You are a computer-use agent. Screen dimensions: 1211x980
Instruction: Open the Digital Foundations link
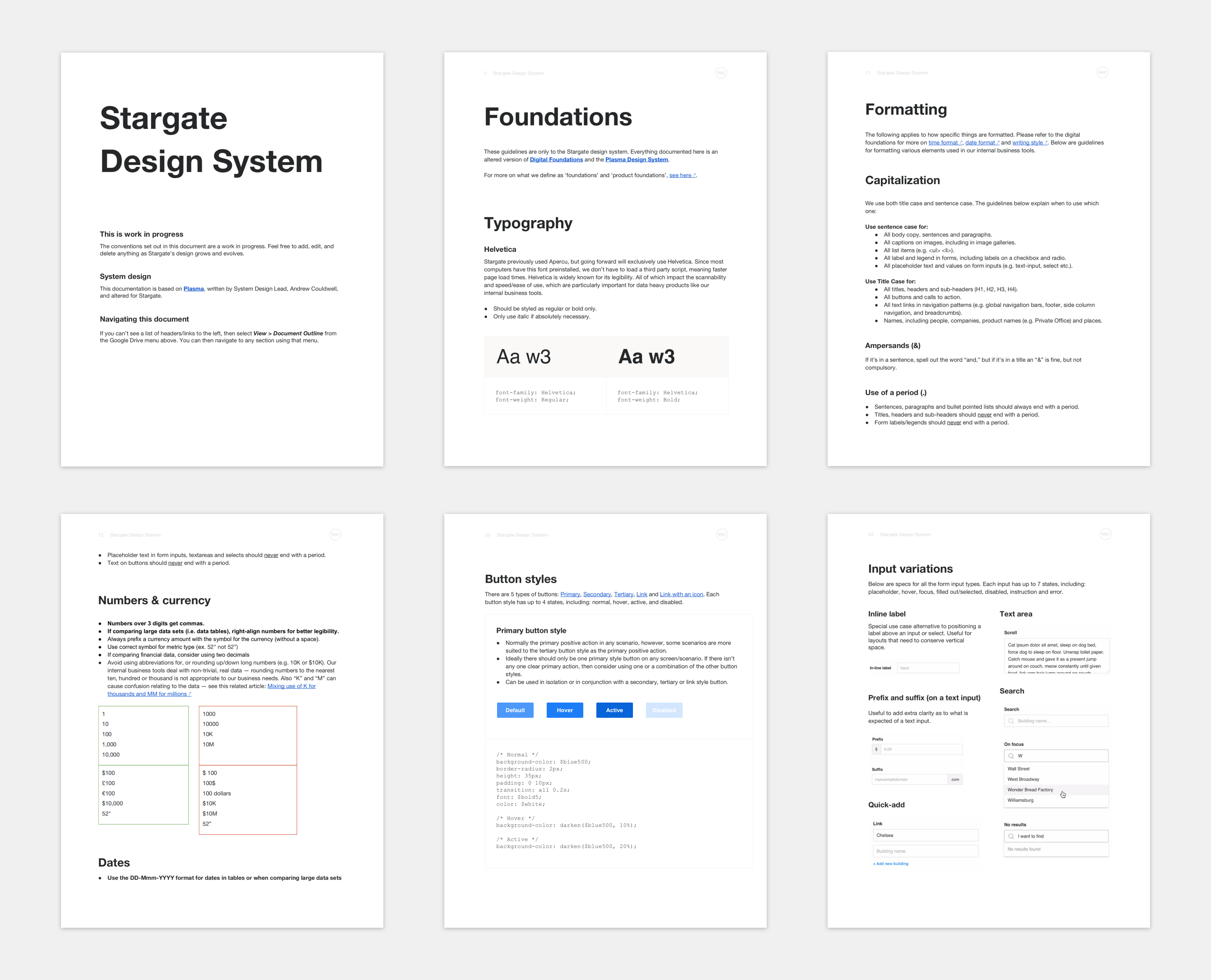(556, 160)
